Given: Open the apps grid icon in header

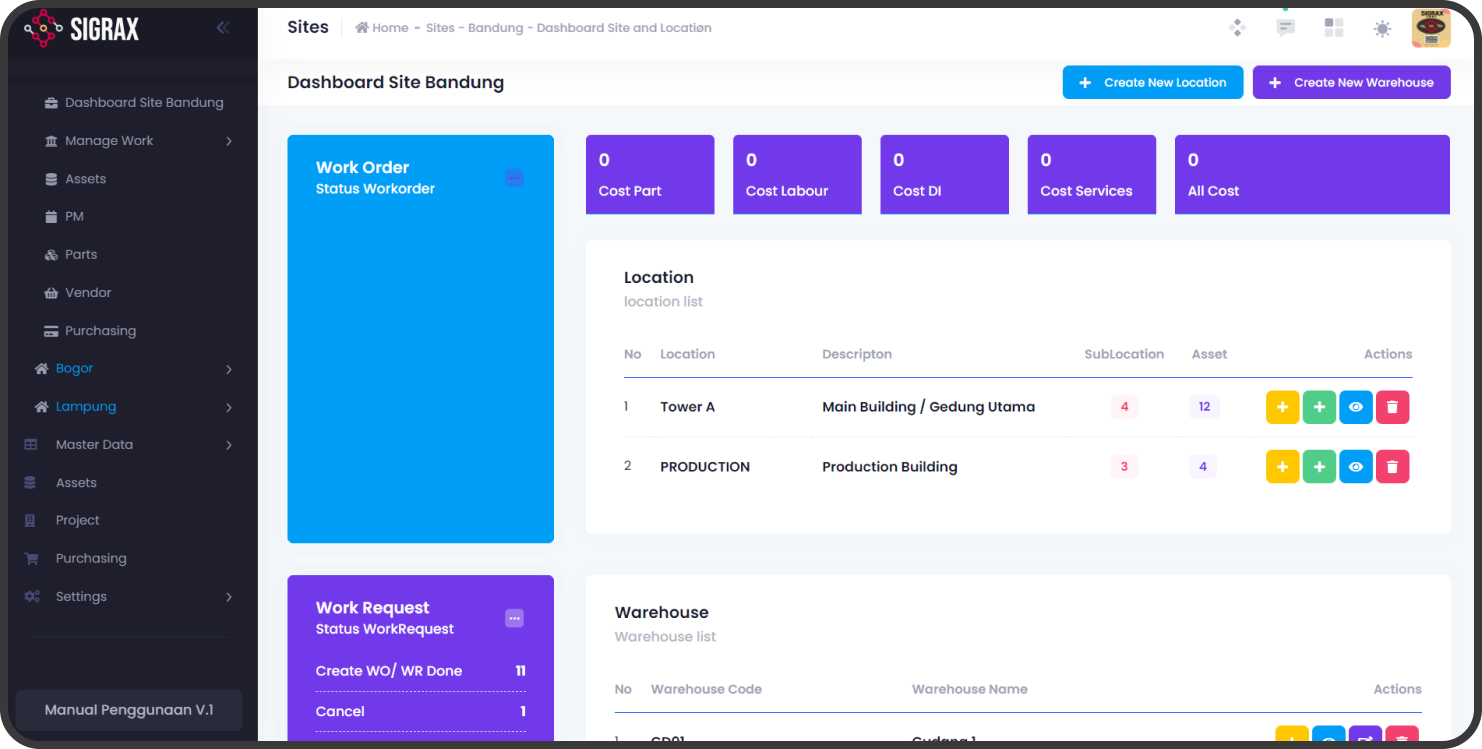Looking at the screenshot, I should click(1333, 28).
